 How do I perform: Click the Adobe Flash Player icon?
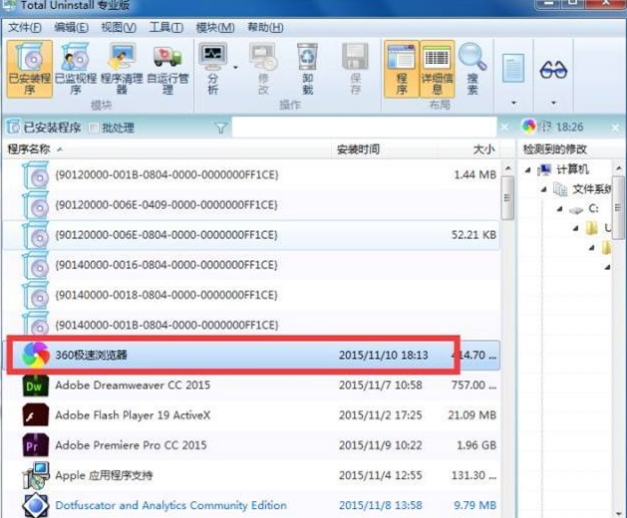[x=36, y=415]
